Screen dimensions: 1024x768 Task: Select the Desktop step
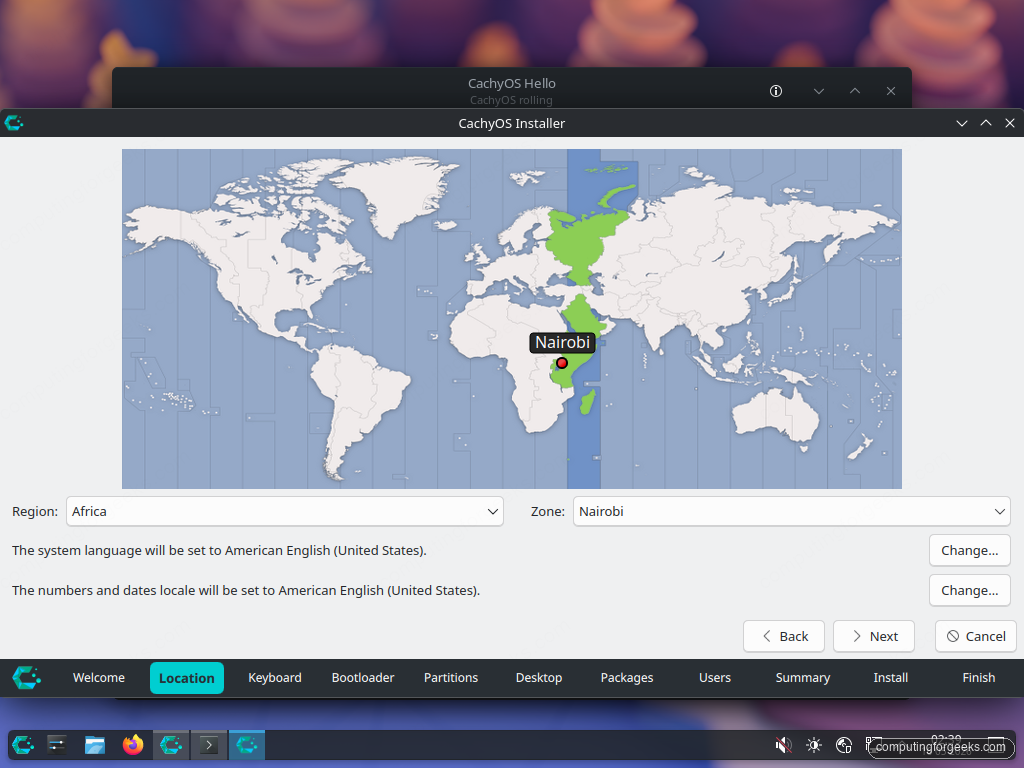[539, 678]
